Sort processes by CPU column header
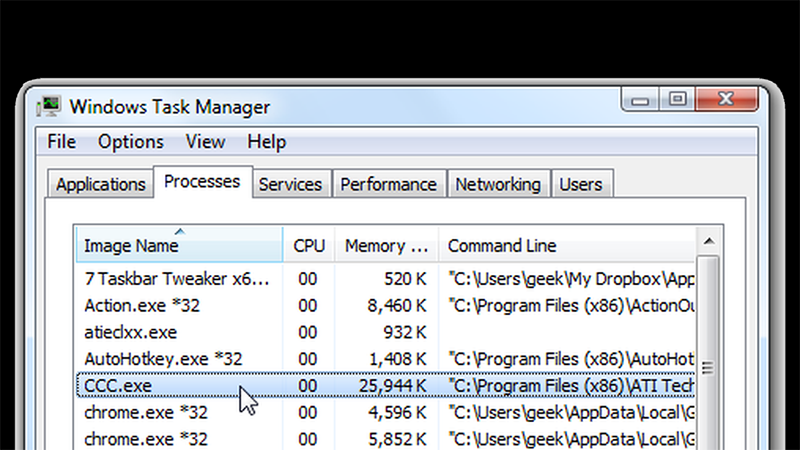The height and width of the screenshot is (450, 800). click(x=309, y=246)
